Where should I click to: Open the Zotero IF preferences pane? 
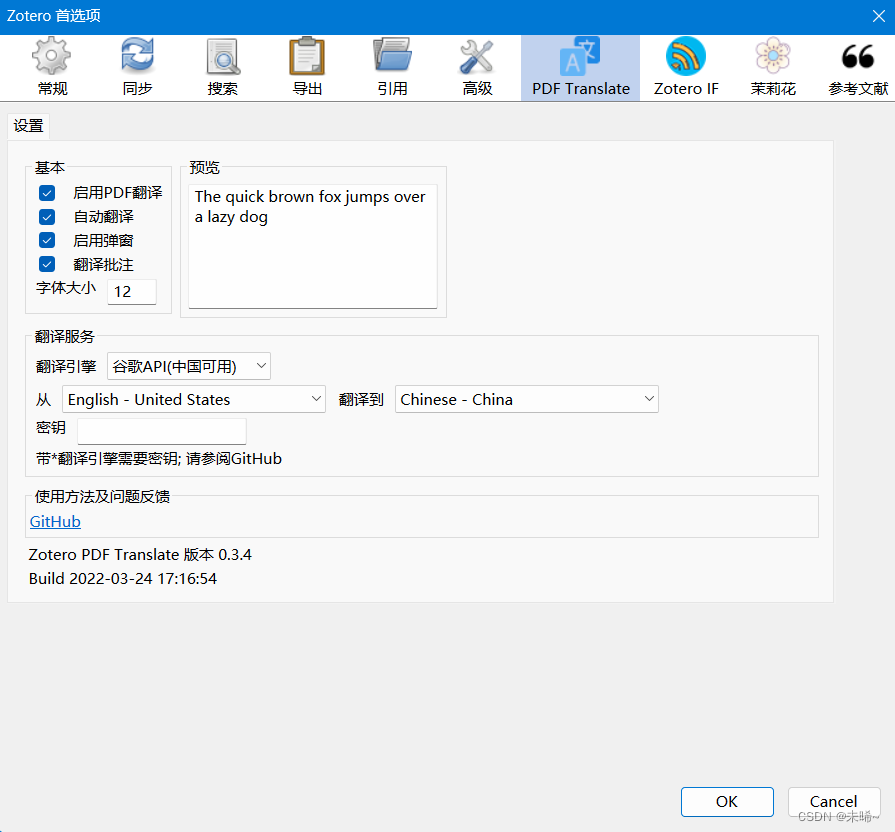pos(686,67)
